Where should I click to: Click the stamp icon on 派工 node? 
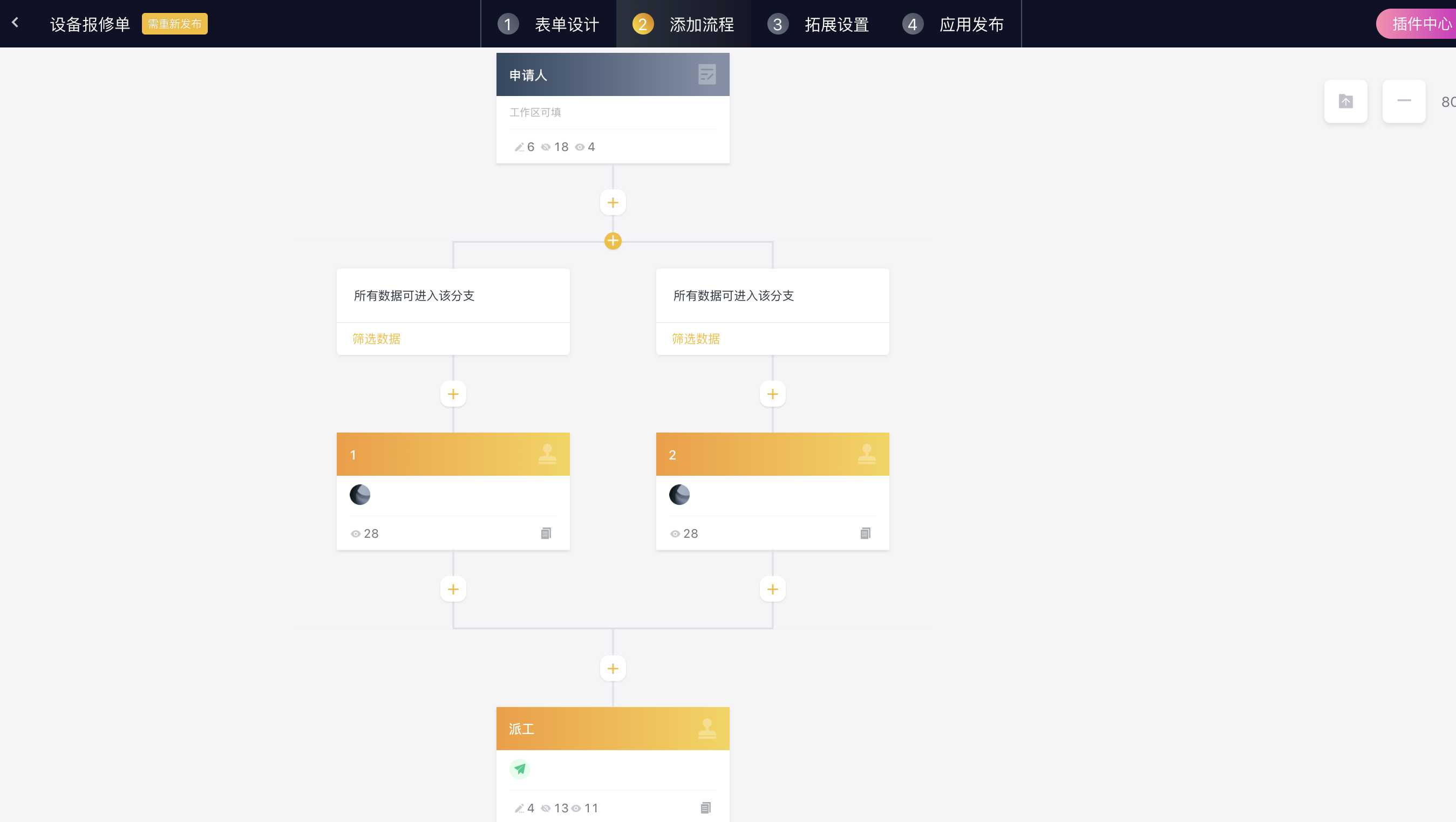click(707, 729)
